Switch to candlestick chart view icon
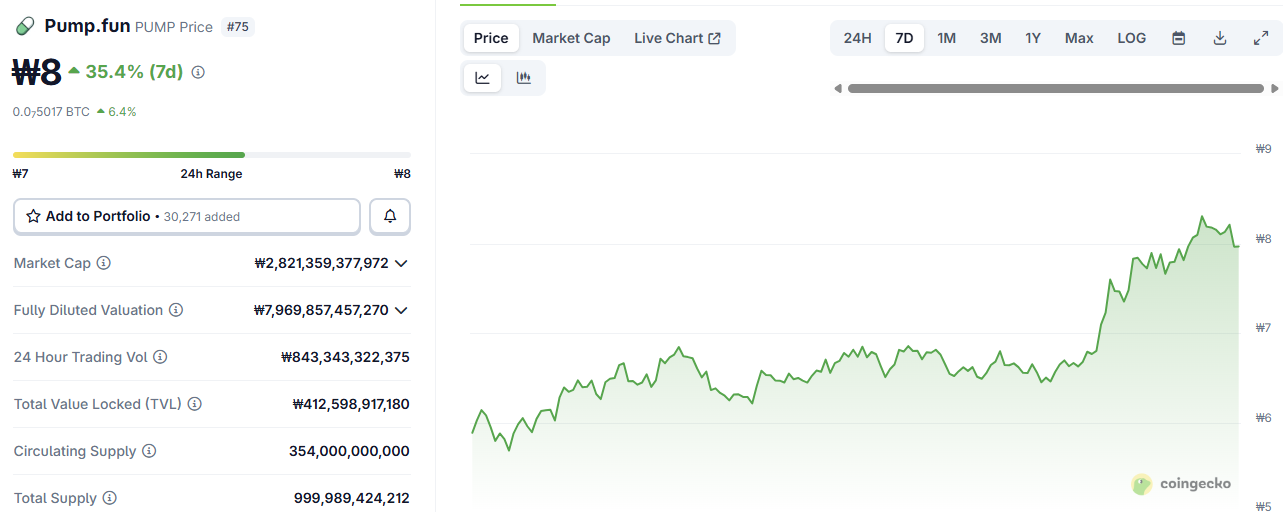 click(523, 78)
